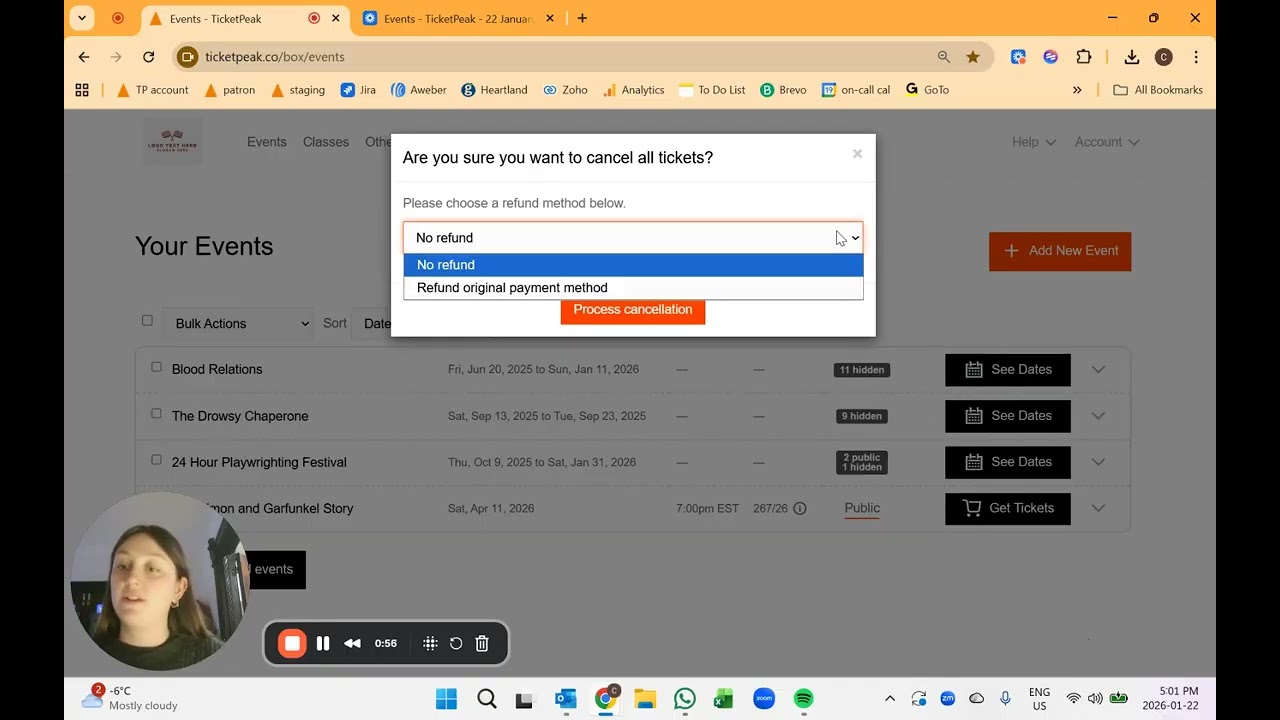Check The Drowsy Chaperone checkbox

pyautogui.click(x=156, y=413)
